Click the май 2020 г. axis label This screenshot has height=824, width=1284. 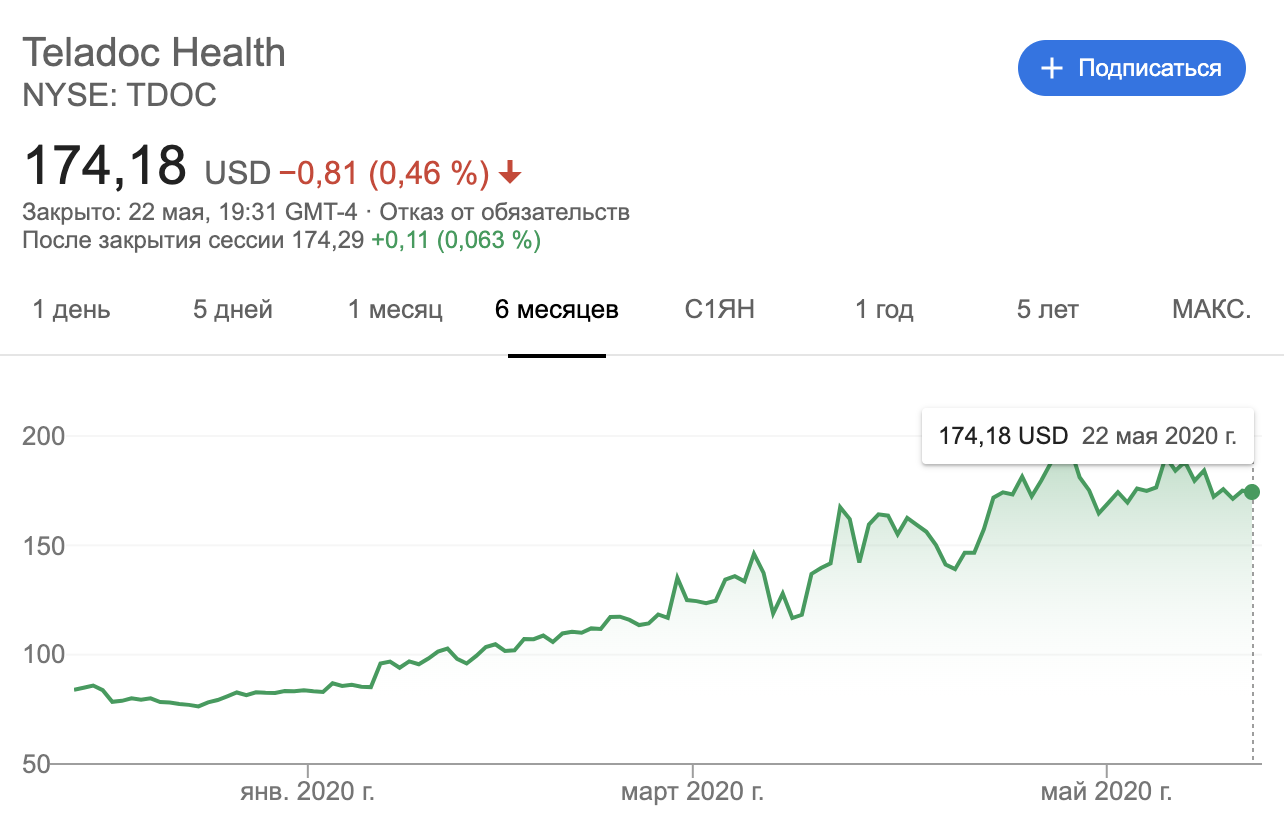1107,793
